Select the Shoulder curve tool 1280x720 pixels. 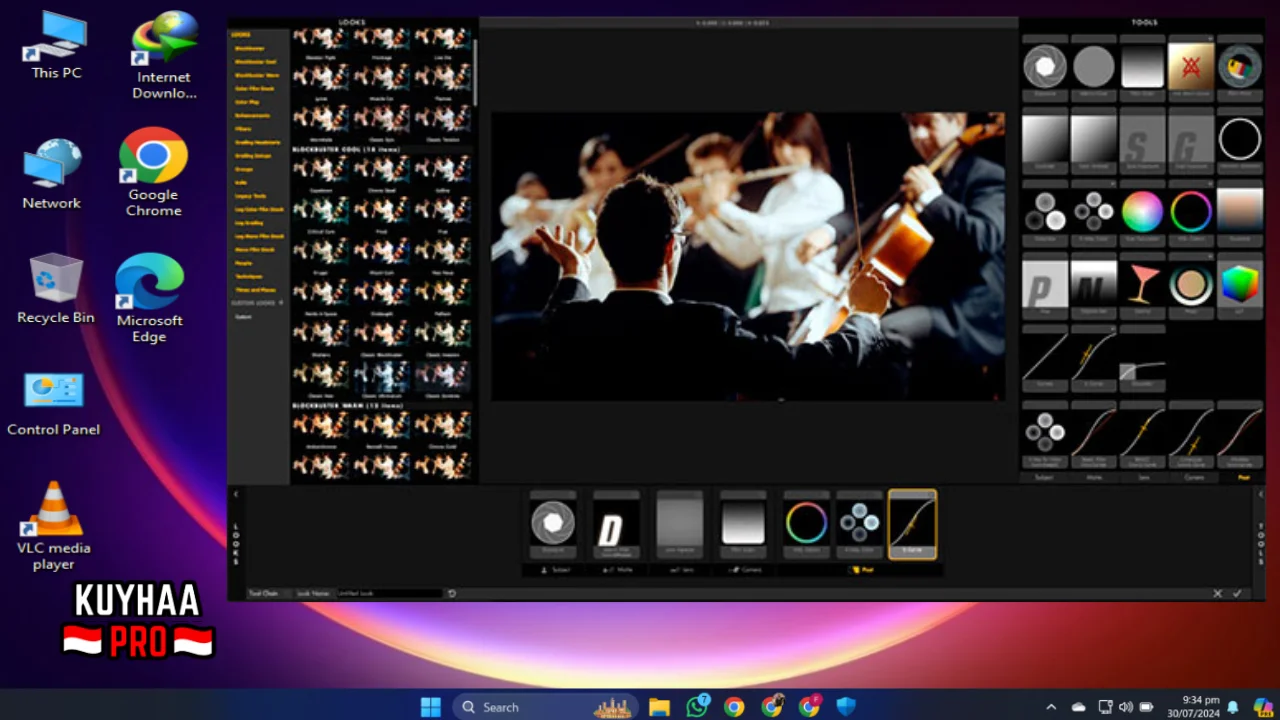coord(1142,360)
